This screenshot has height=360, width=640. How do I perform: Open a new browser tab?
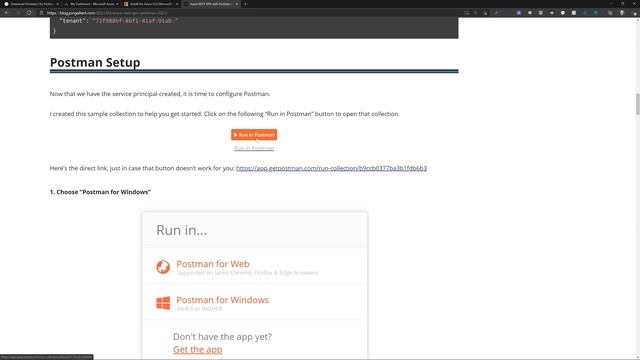pos(245,4)
